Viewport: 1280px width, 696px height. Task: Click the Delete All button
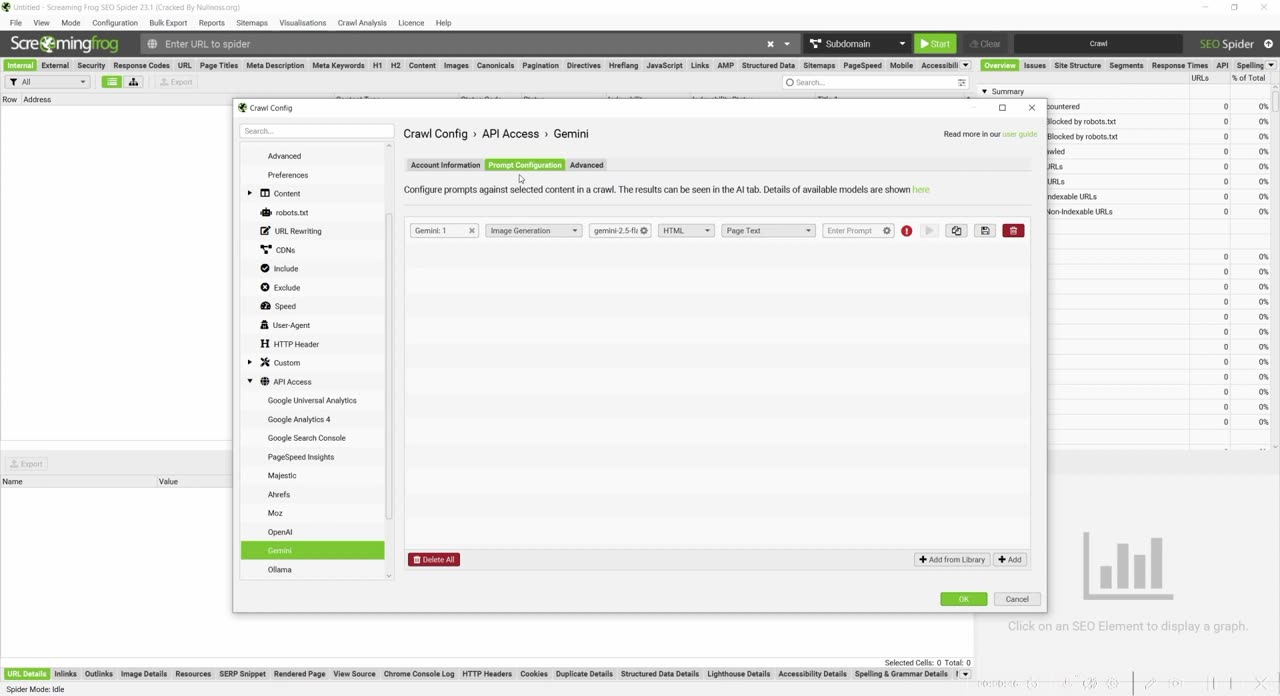(x=433, y=560)
